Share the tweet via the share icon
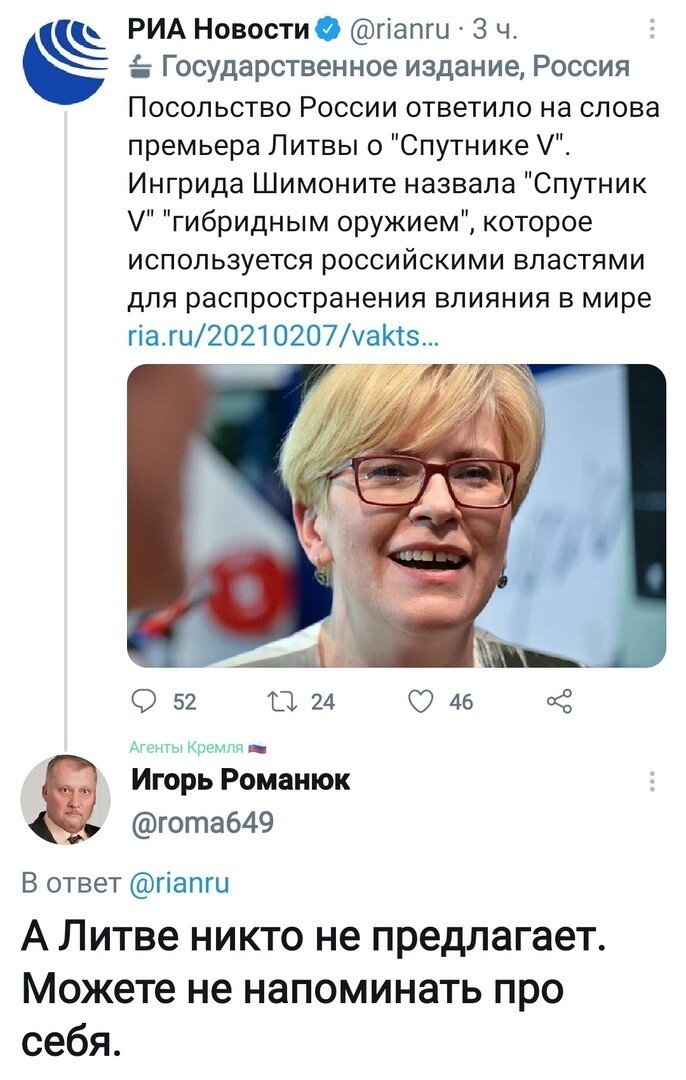Screen dimensions: 686x1080 tap(559, 701)
